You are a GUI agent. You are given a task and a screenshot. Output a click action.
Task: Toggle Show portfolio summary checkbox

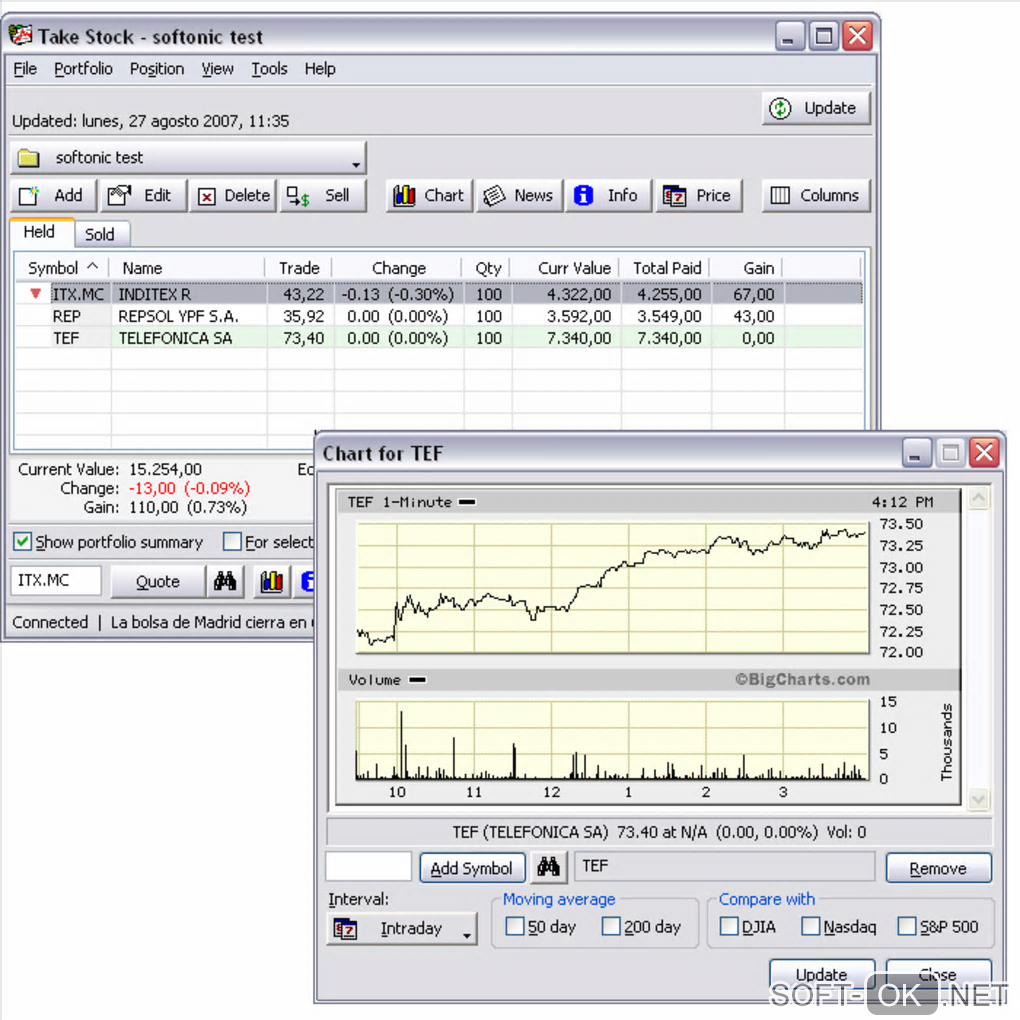pyautogui.click(x=22, y=541)
